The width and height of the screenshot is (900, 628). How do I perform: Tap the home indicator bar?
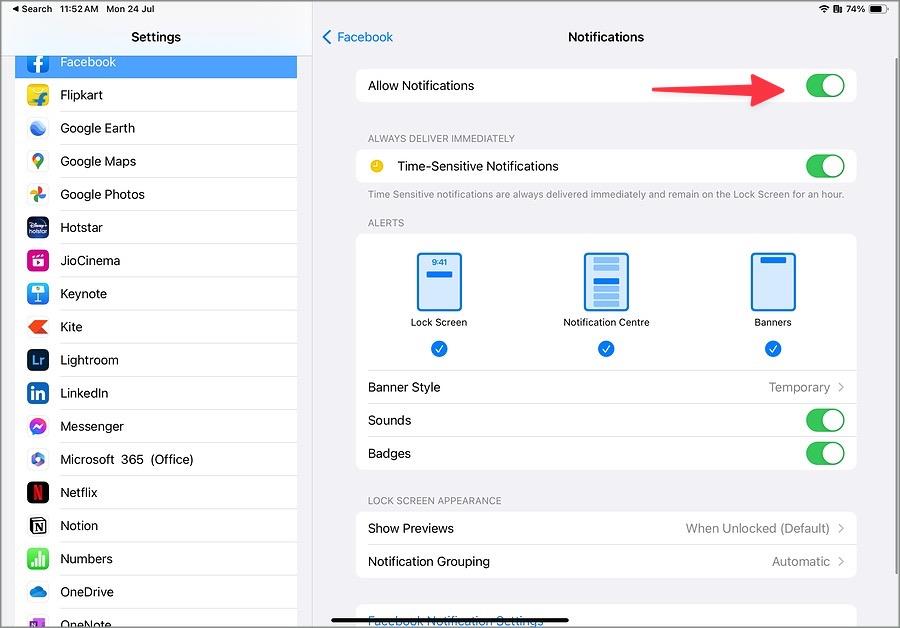click(x=450, y=620)
